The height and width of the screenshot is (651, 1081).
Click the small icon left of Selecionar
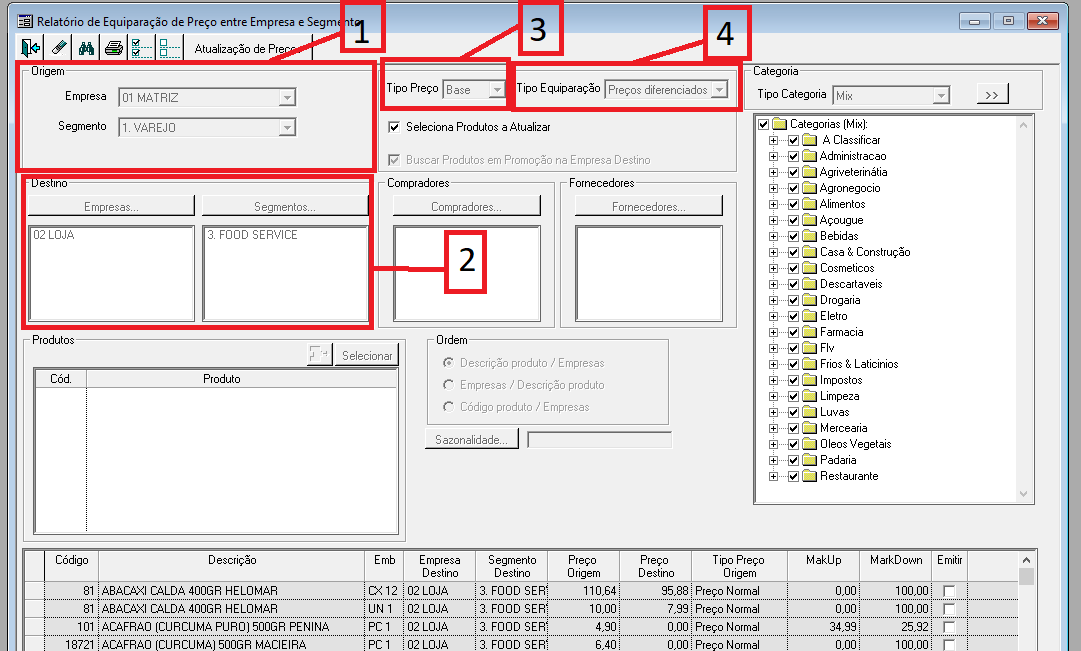click(x=319, y=355)
